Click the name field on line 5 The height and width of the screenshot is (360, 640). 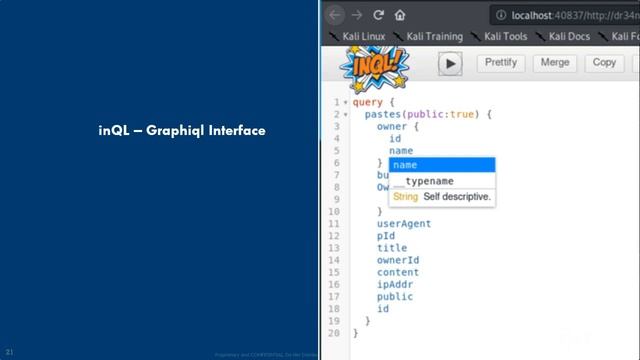(x=401, y=151)
